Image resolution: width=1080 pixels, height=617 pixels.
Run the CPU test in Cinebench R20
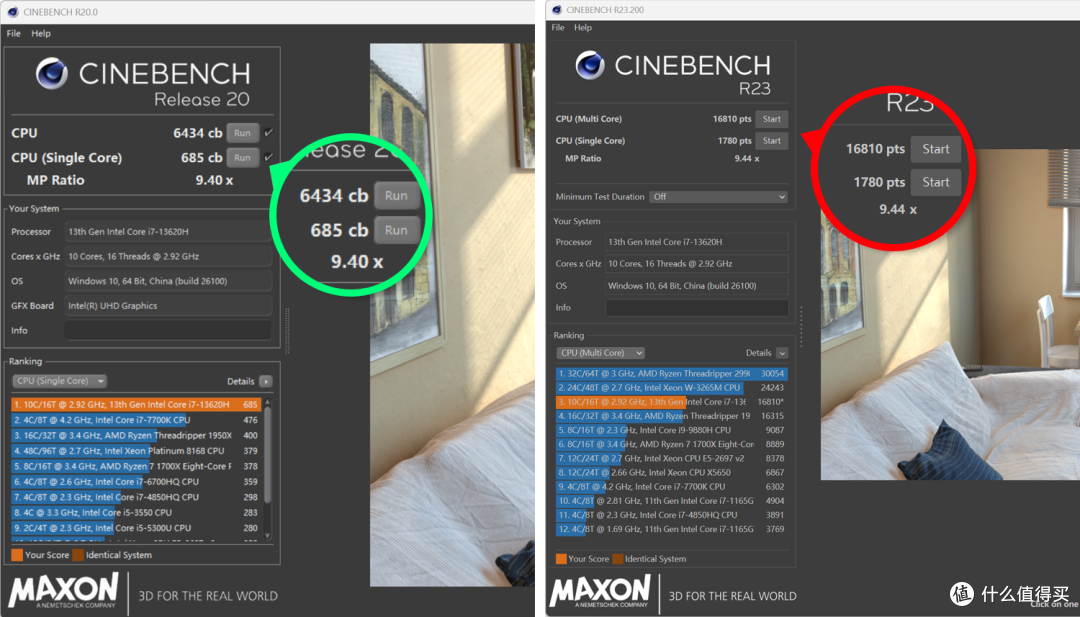pos(242,133)
